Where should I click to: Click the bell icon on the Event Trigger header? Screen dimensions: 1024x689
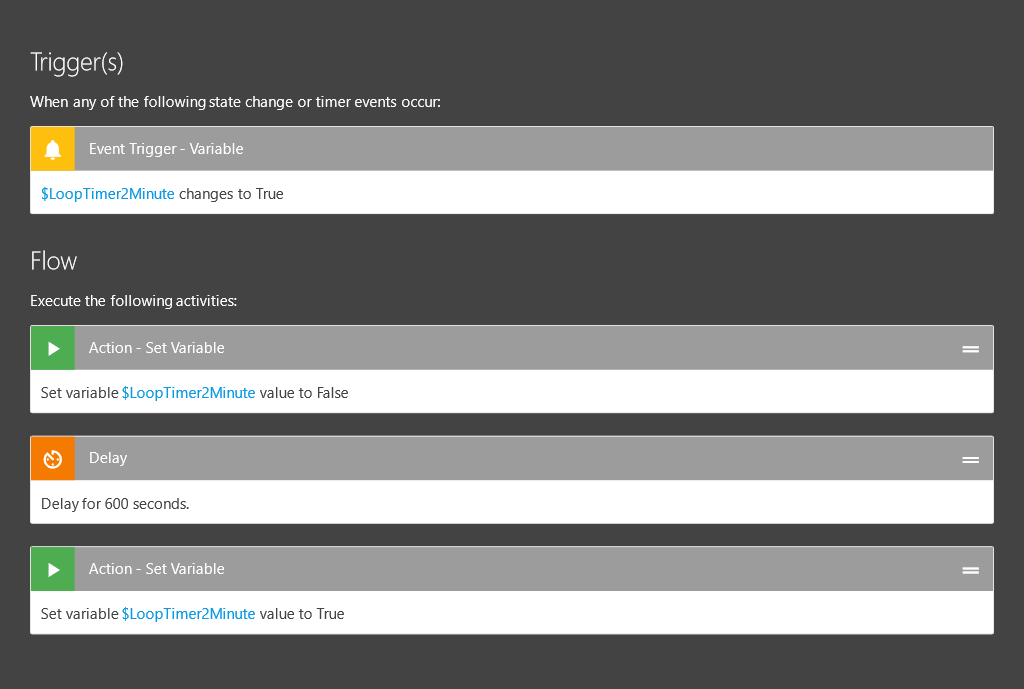(x=52, y=148)
